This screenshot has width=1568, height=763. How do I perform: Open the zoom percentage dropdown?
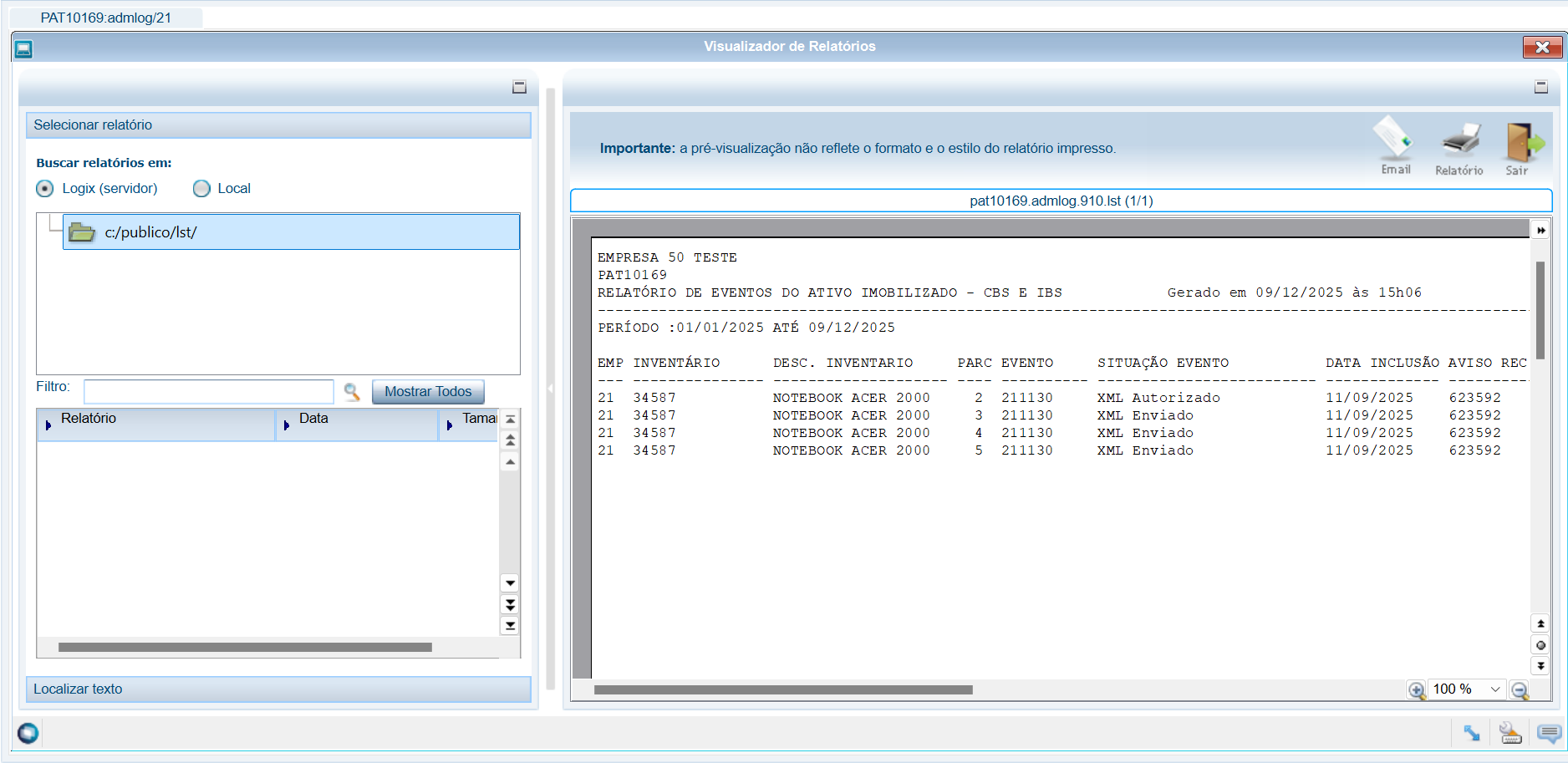tap(1495, 689)
